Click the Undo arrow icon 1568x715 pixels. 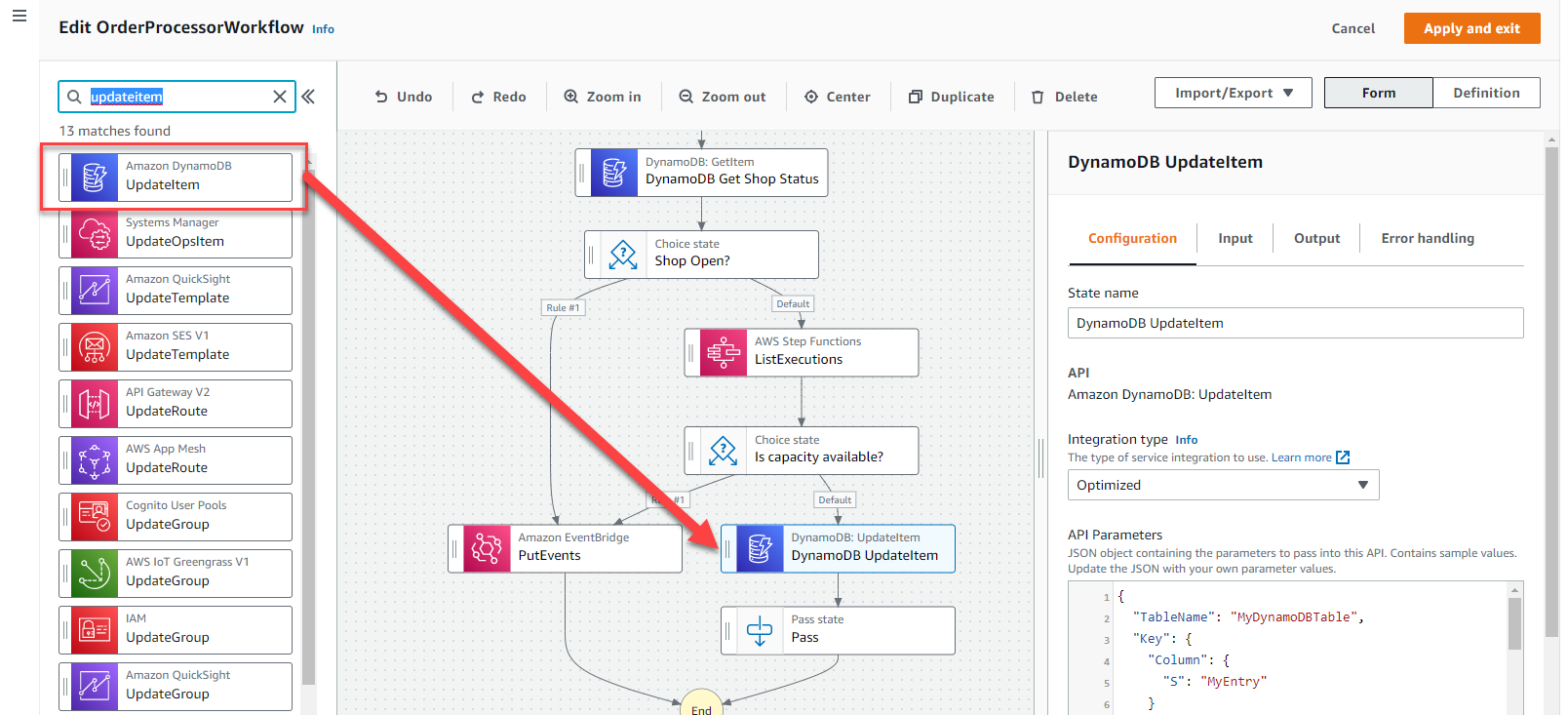[381, 97]
